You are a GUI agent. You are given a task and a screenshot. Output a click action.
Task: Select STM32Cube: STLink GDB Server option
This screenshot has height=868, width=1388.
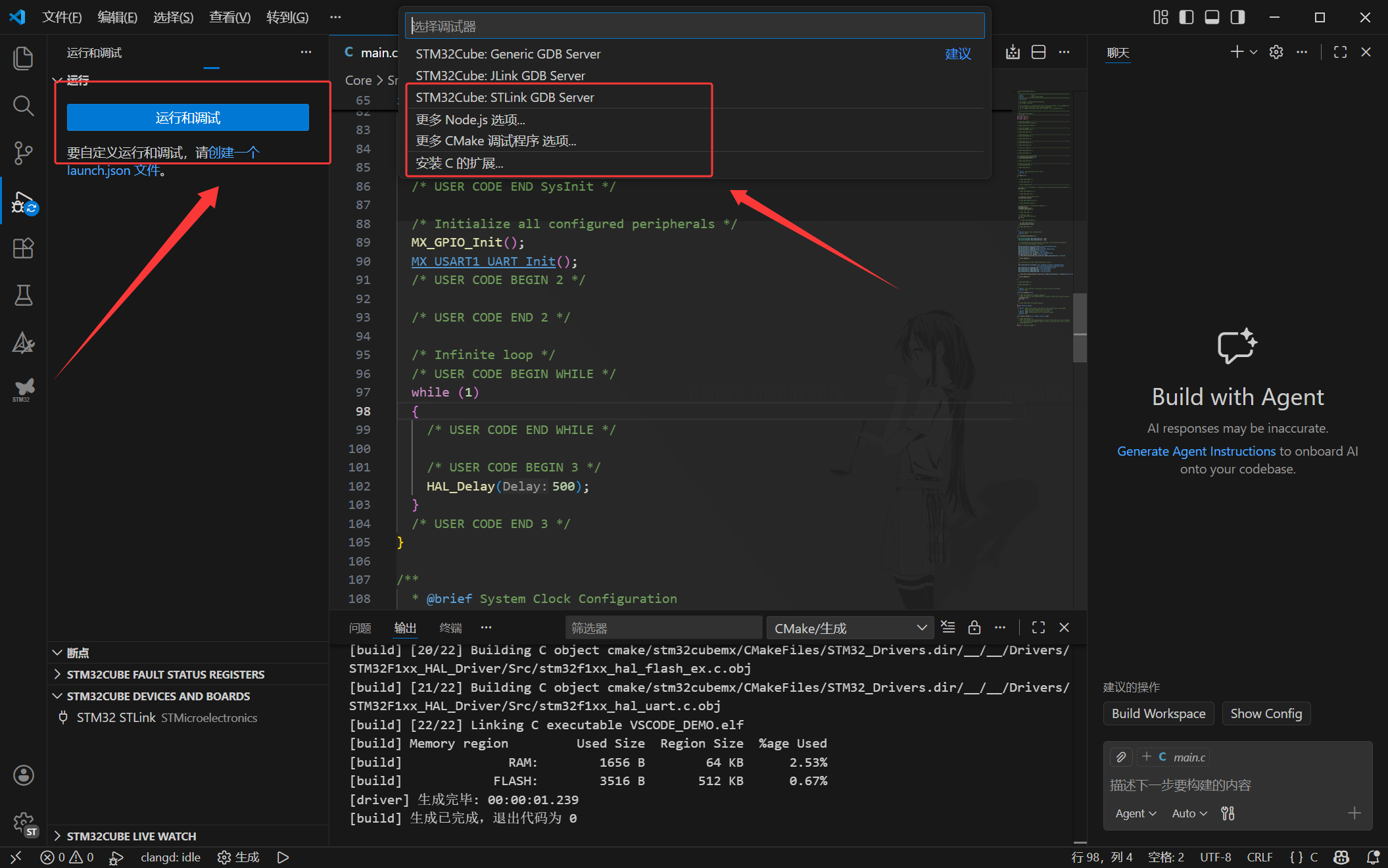point(504,97)
